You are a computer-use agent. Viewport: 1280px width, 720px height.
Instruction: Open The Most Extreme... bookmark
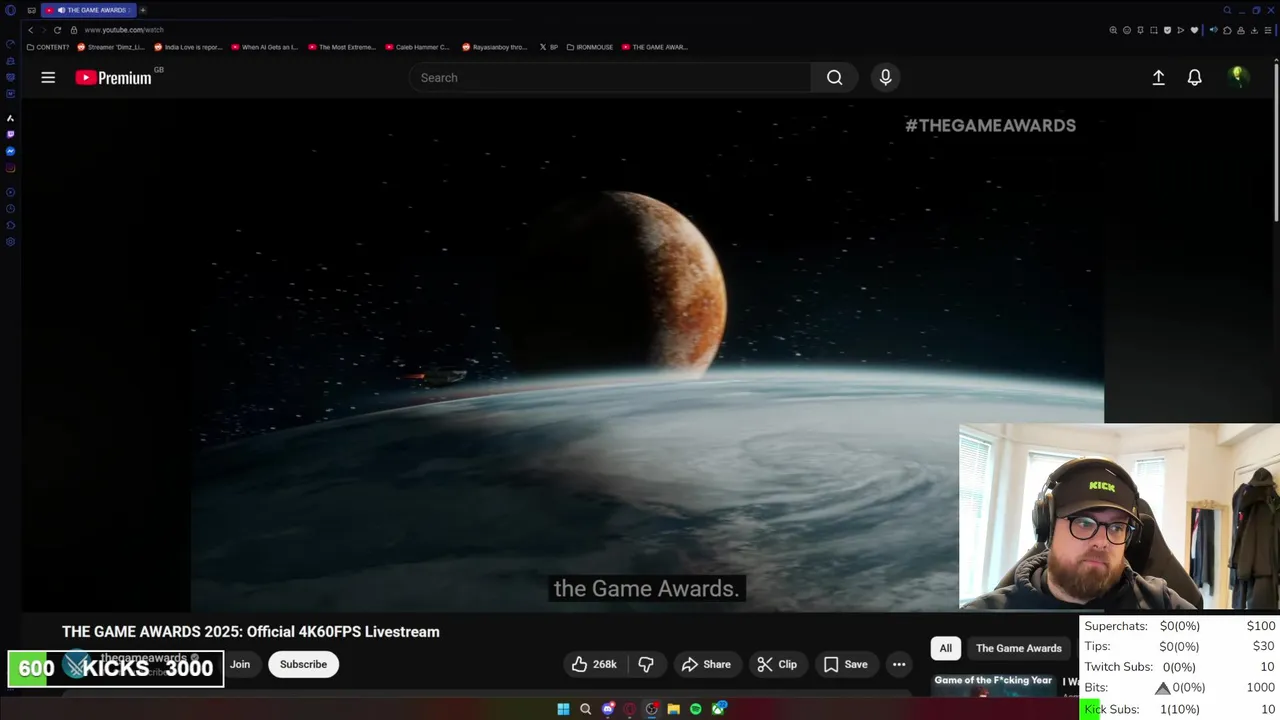(342, 47)
